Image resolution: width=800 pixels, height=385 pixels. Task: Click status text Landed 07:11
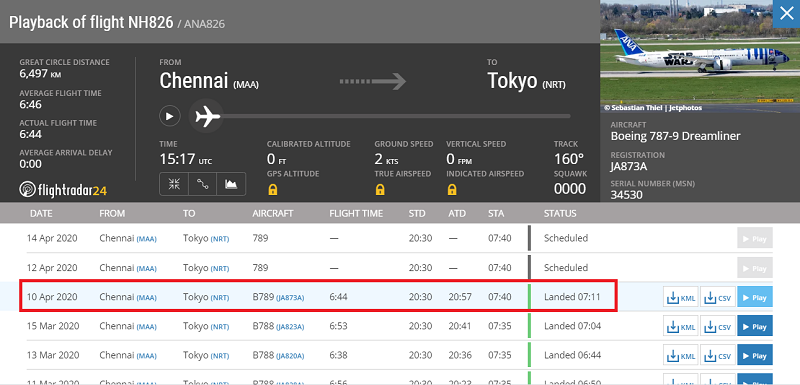coord(572,297)
